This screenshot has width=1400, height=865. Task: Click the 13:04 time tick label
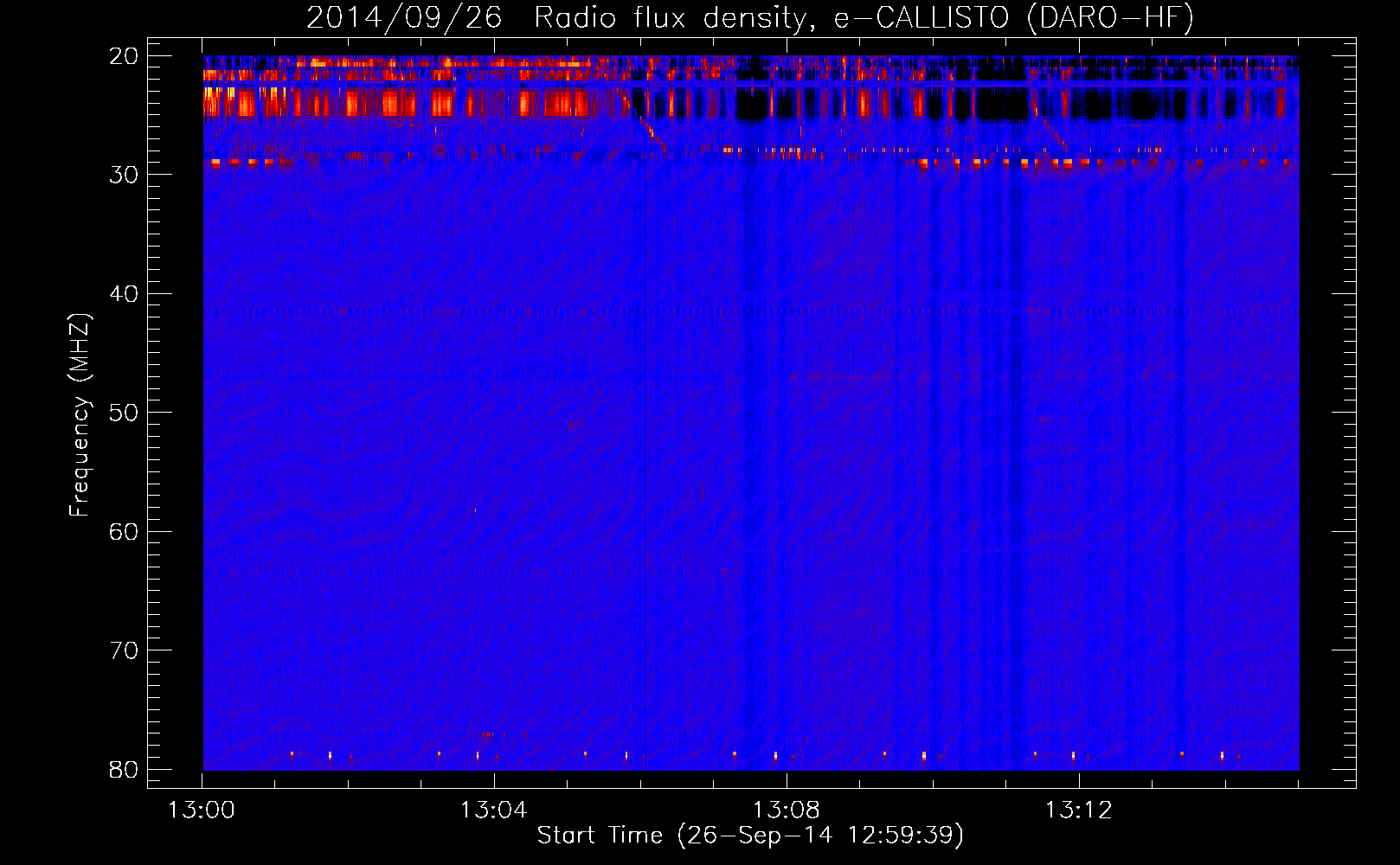click(494, 811)
